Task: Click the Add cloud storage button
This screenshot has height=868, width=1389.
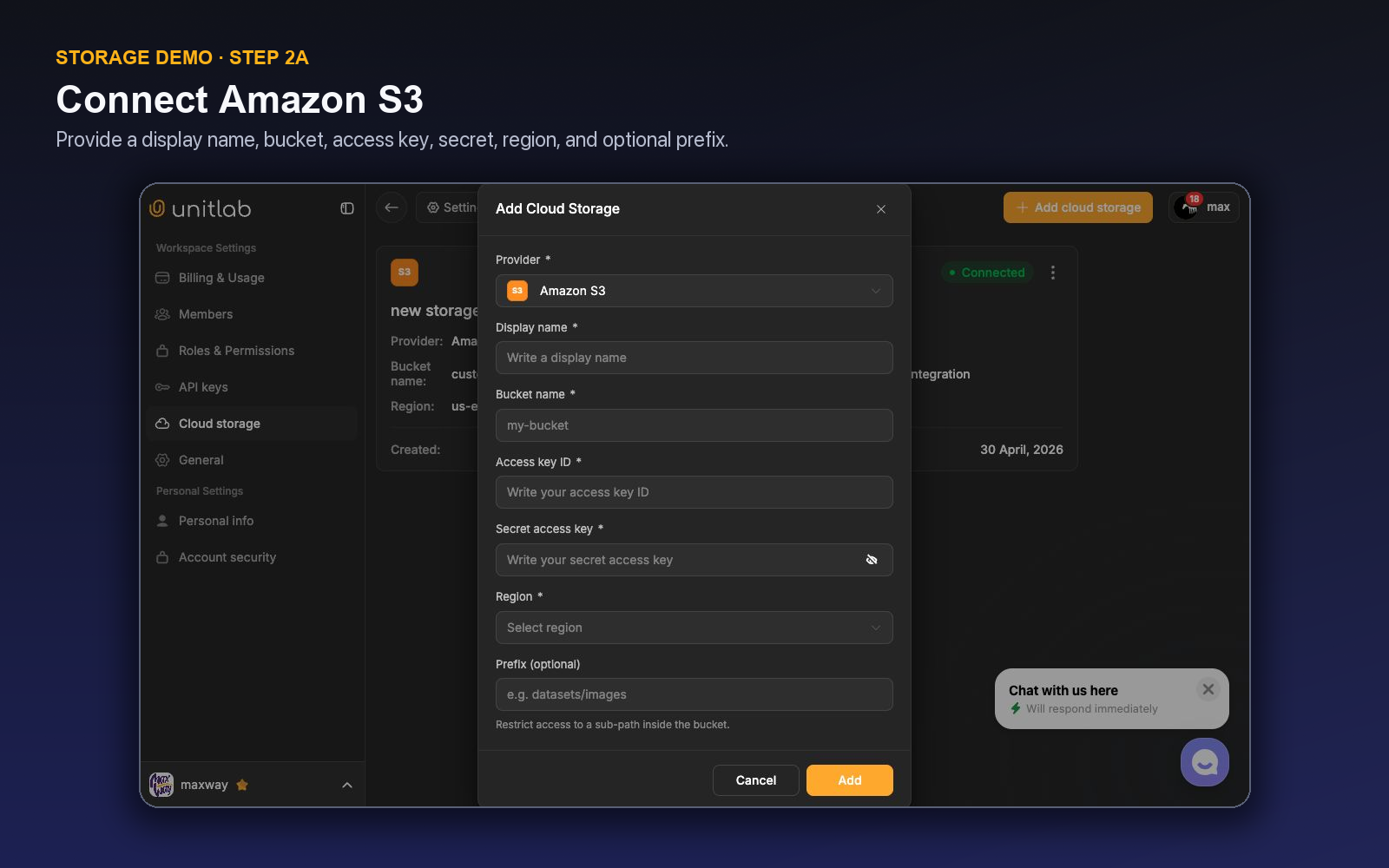Action: (x=1078, y=207)
